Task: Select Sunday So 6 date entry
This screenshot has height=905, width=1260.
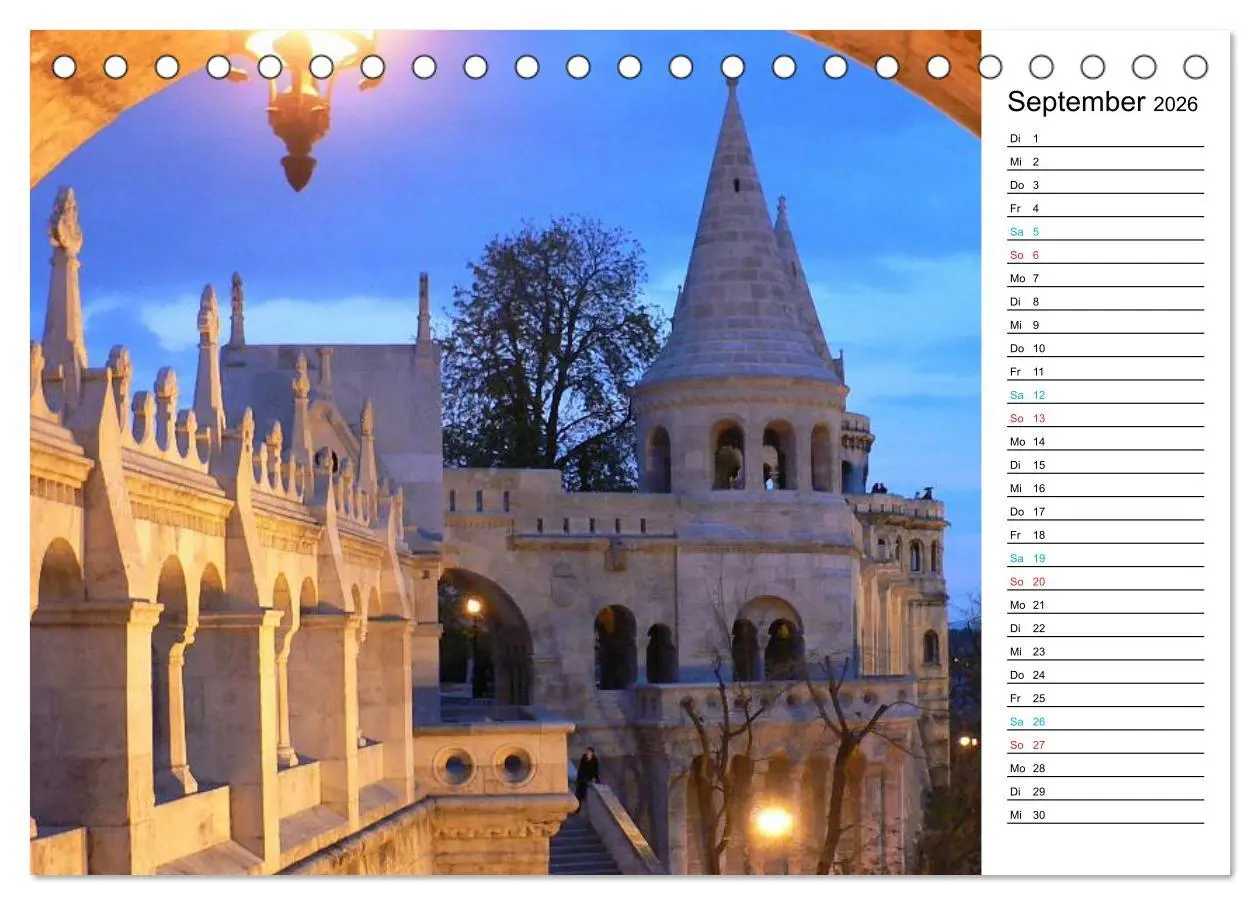Action: coord(1105,255)
